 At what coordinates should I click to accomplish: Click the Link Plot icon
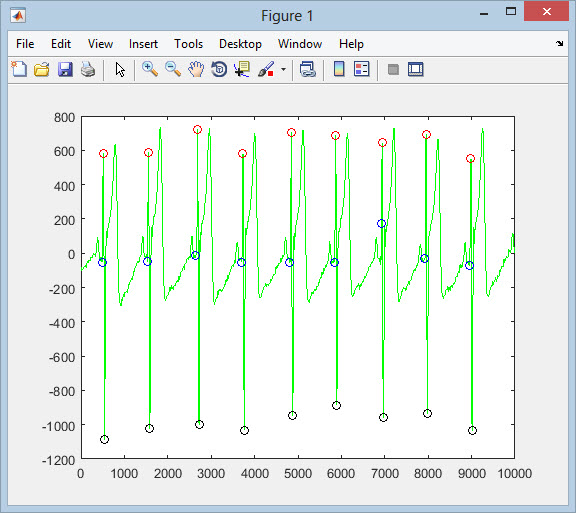307,69
